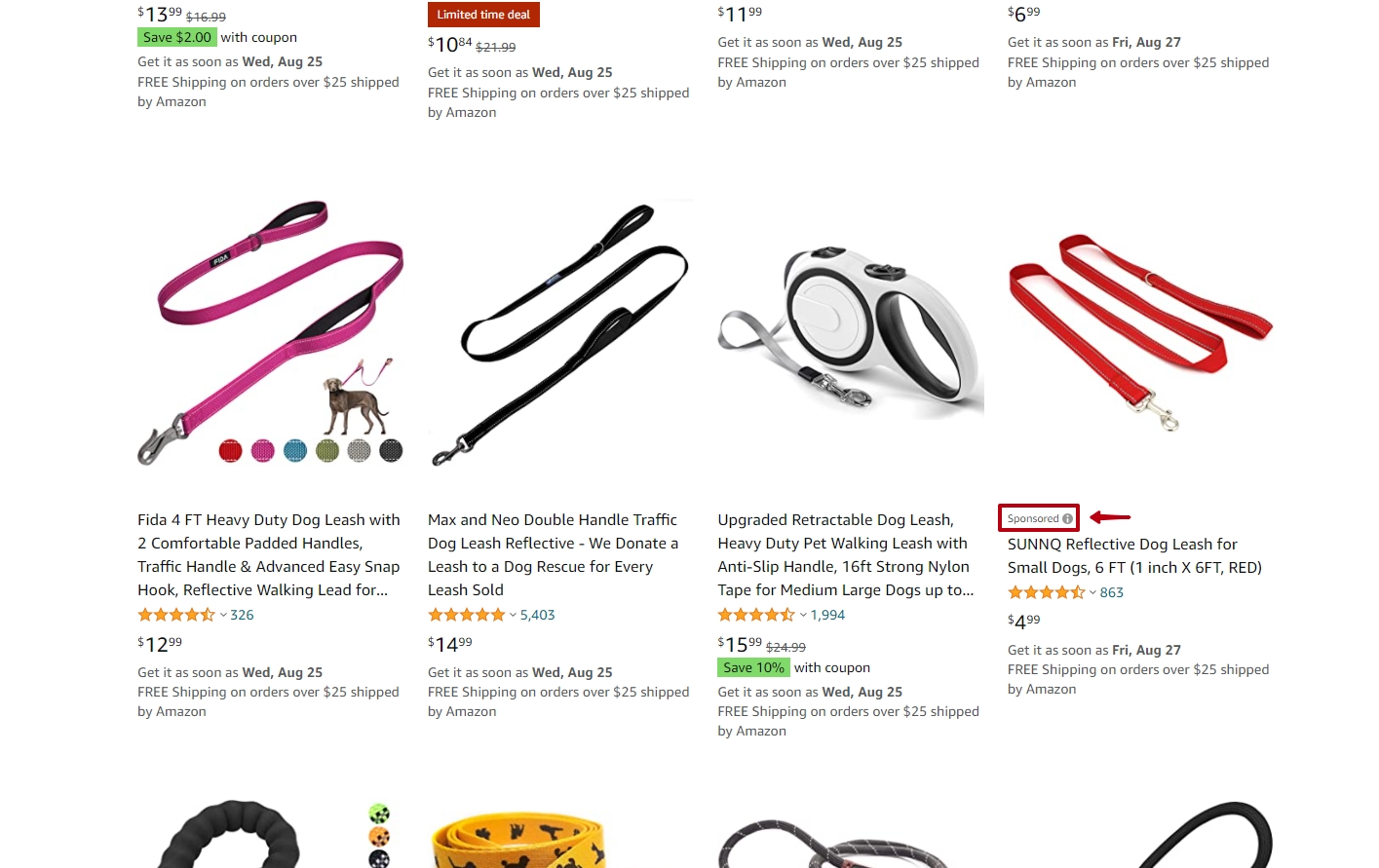This screenshot has width=1379, height=868.
Task: Expand Max and Neo rating chevron
Action: pos(514,616)
